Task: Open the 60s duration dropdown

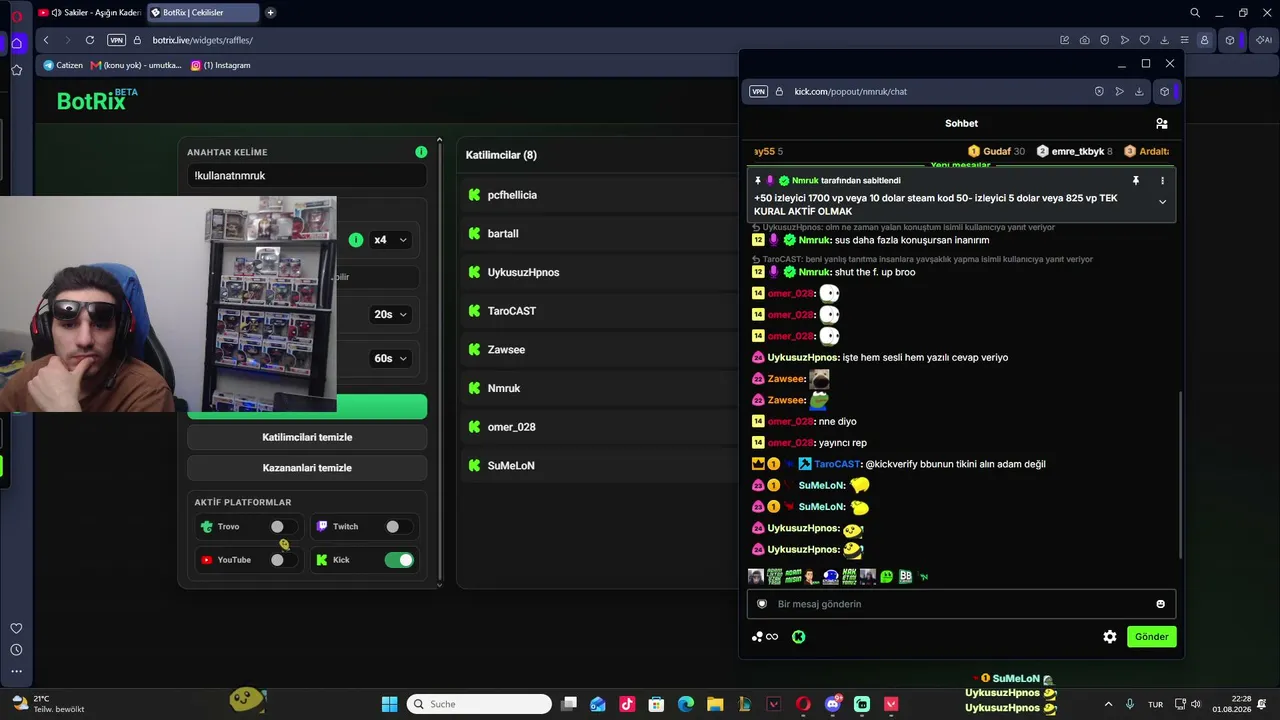Action: [x=390, y=358]
